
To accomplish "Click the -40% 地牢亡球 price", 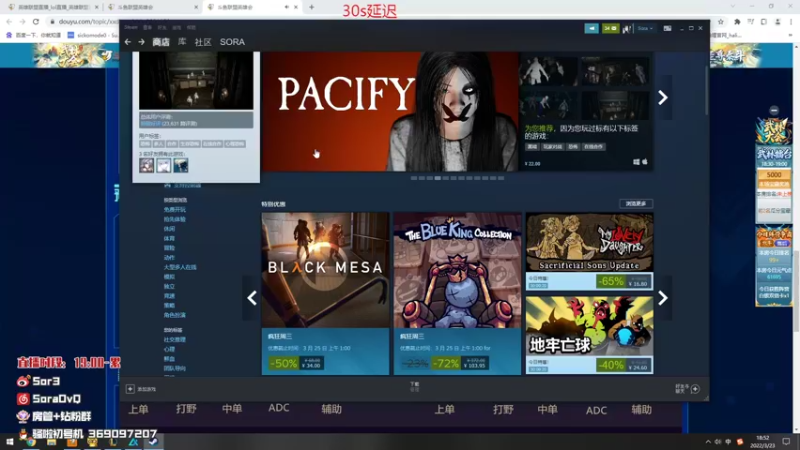I will [x=623, y=365].
